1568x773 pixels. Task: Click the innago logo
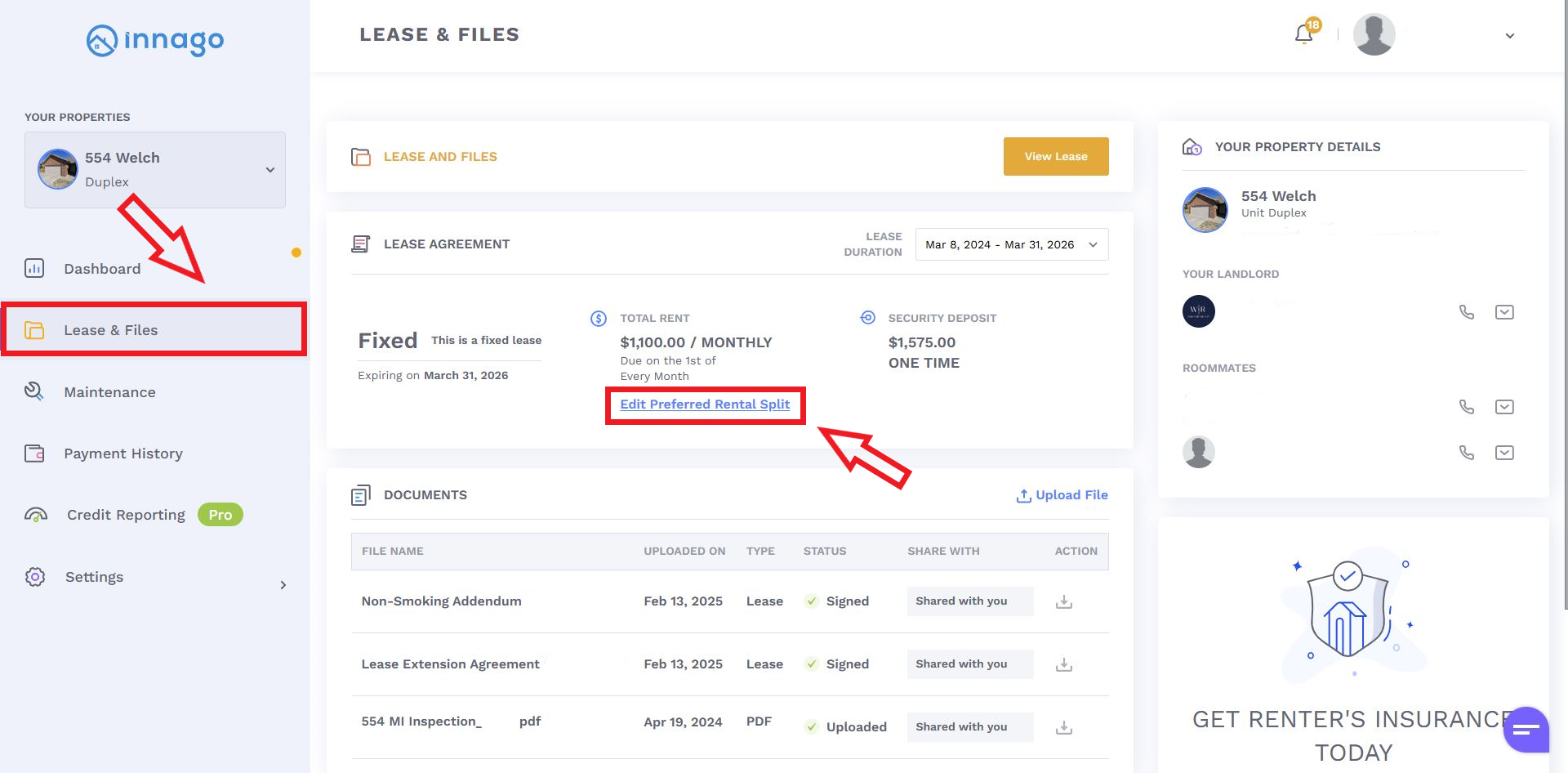[155, 40]
